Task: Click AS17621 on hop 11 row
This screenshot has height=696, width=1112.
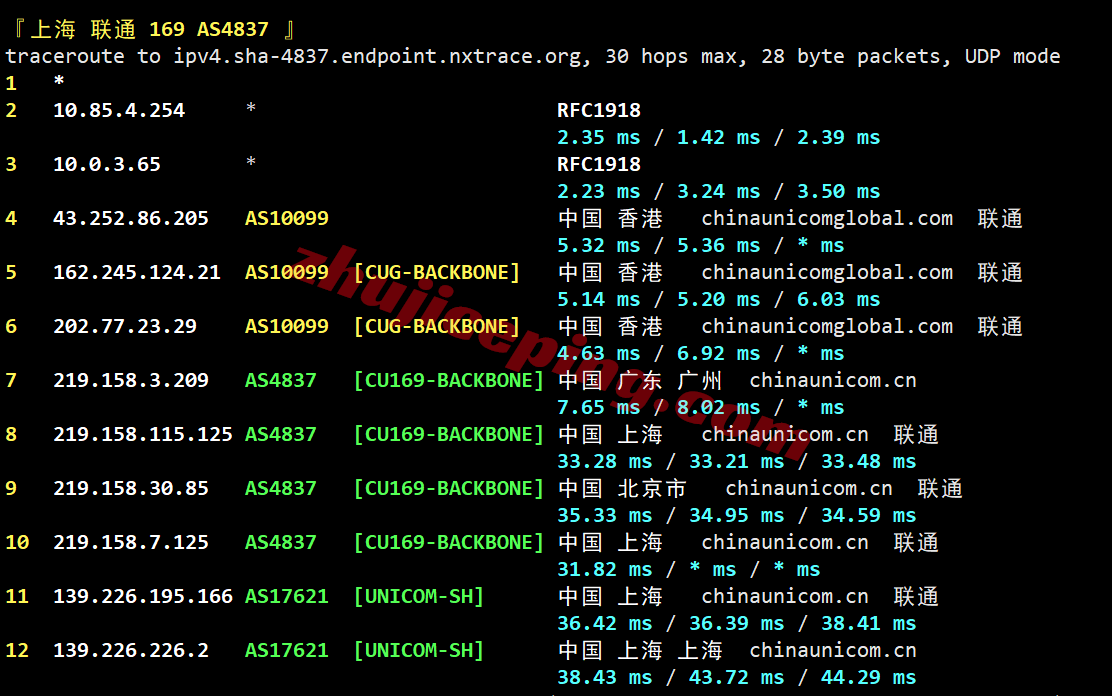Action: pyautogui.click(x=287, y=596)
